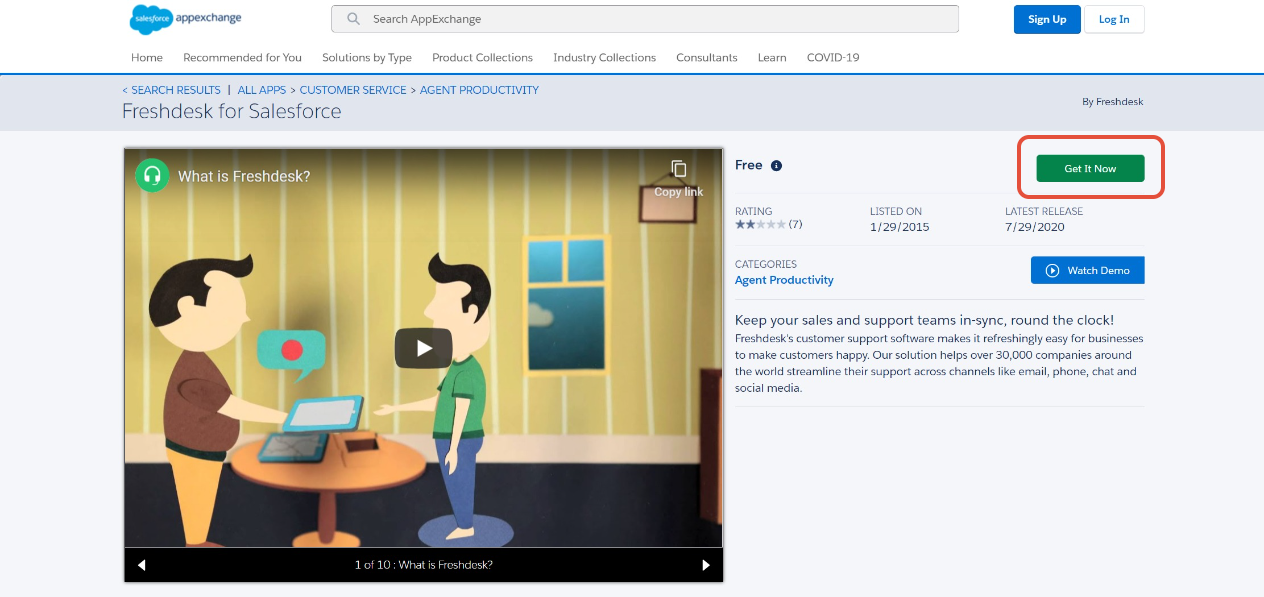The height and width of the screenshot is (597, 1264).
Task: Open Agent Productivity category link
Action: pyautogui.click(x=784, y=280)
